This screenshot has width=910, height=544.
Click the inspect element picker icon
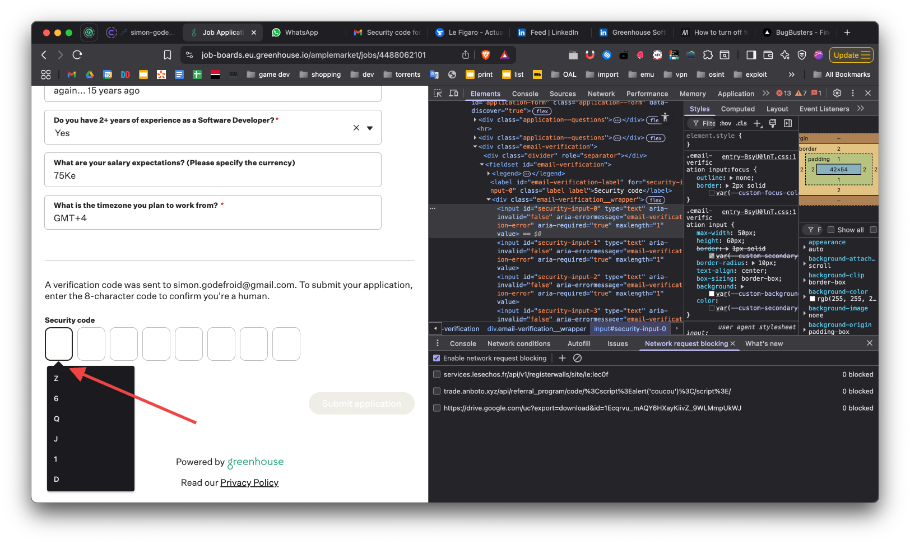(x=440, y=93)
